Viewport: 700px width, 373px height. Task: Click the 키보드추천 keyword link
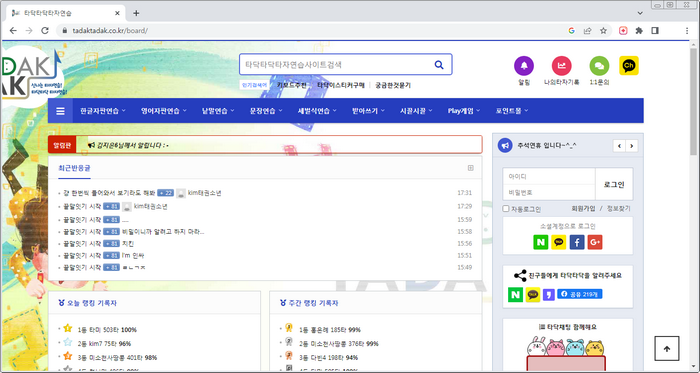292,85
